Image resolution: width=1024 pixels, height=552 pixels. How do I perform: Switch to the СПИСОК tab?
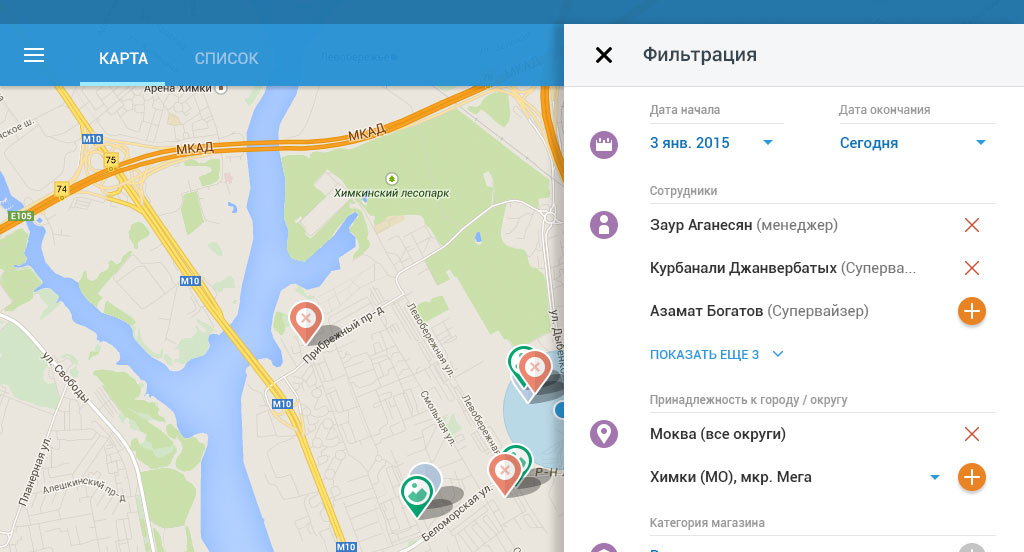pos(227,58)
